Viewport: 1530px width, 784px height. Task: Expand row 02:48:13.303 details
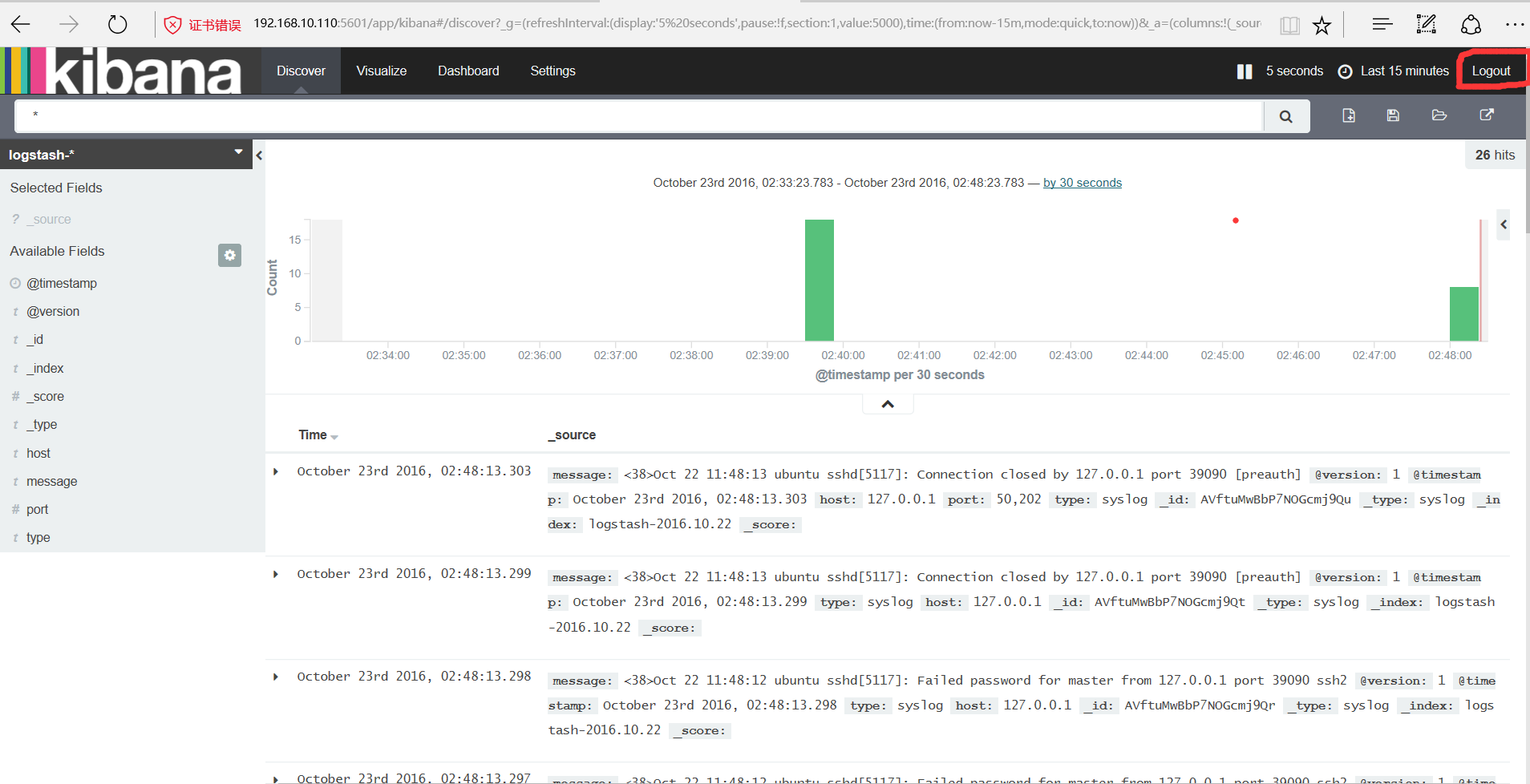coord(276,471)
